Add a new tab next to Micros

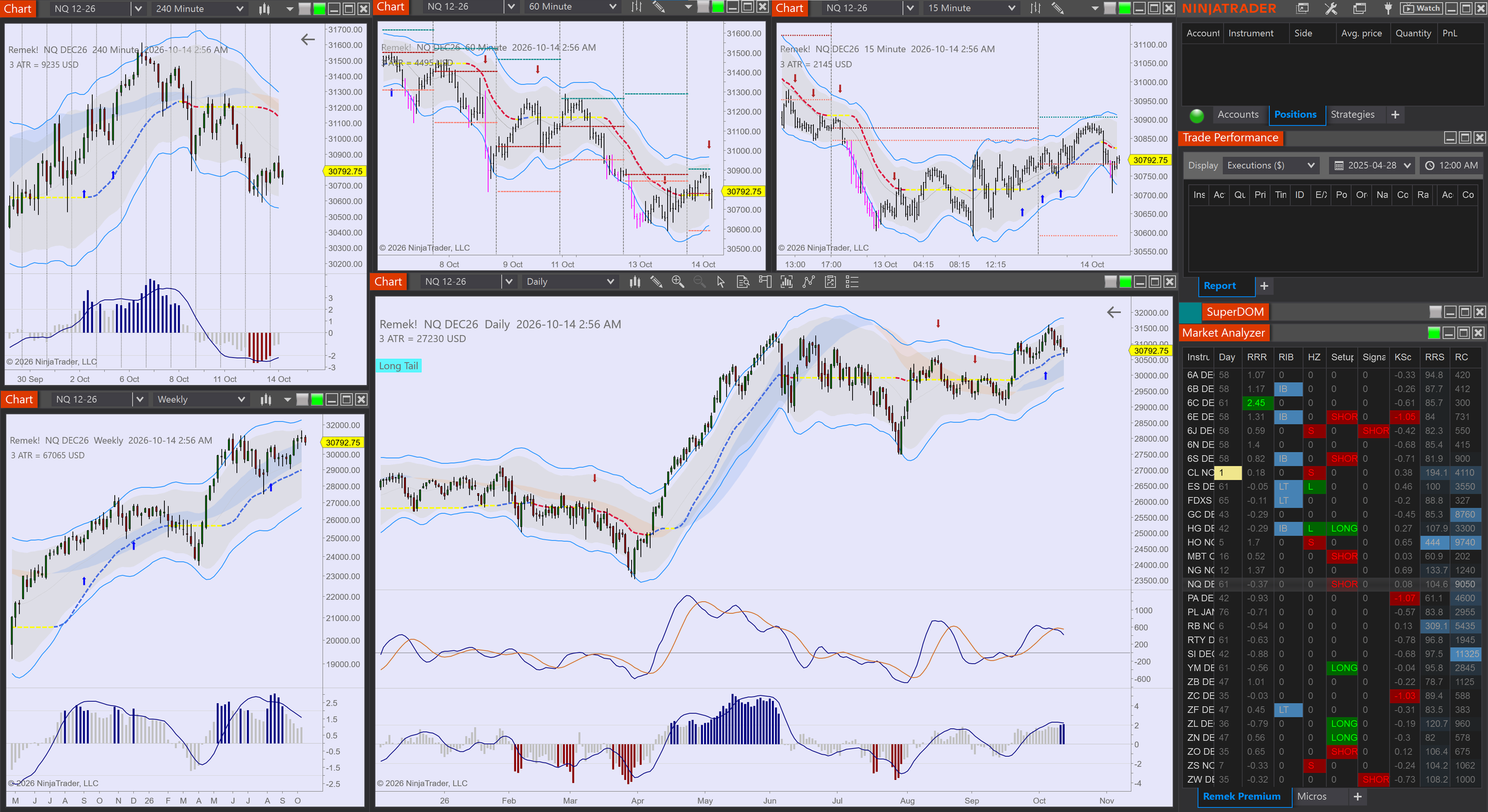pyautogui.click(x=1358, y=797)
